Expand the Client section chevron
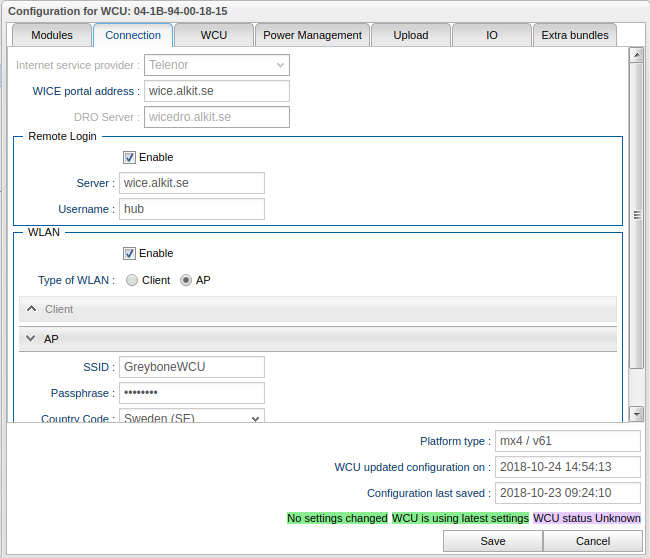 click(31, 310)
